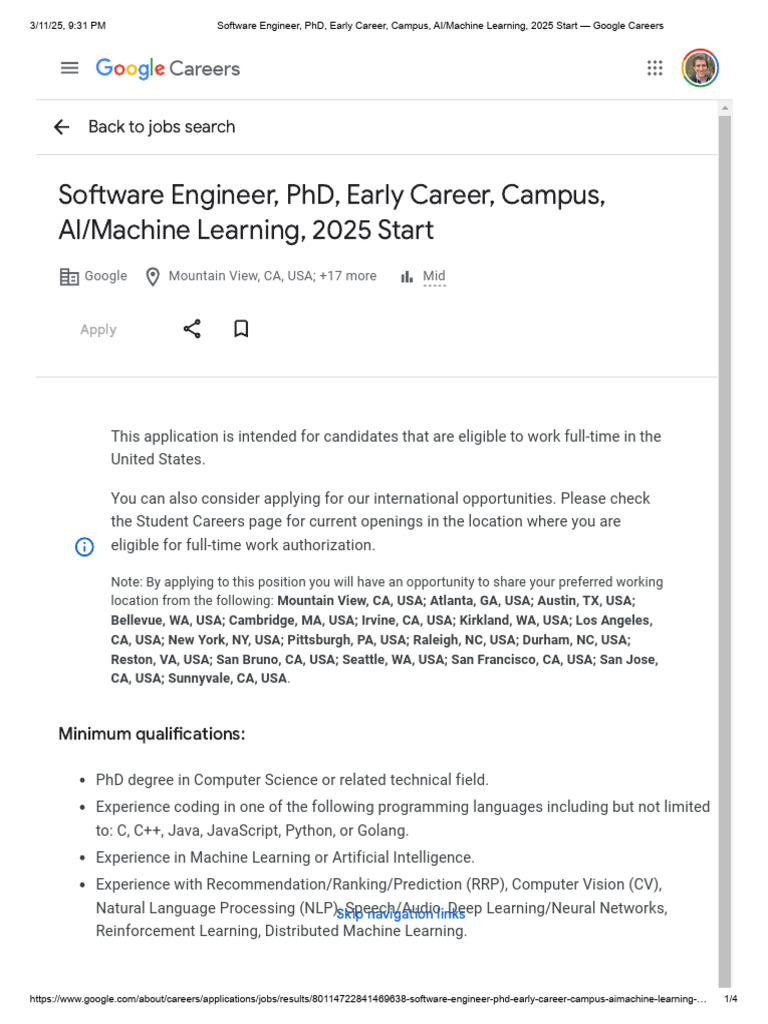Open the Google Careers logo link
This screenshot has height=1024, width=768.
coord(168,68)
